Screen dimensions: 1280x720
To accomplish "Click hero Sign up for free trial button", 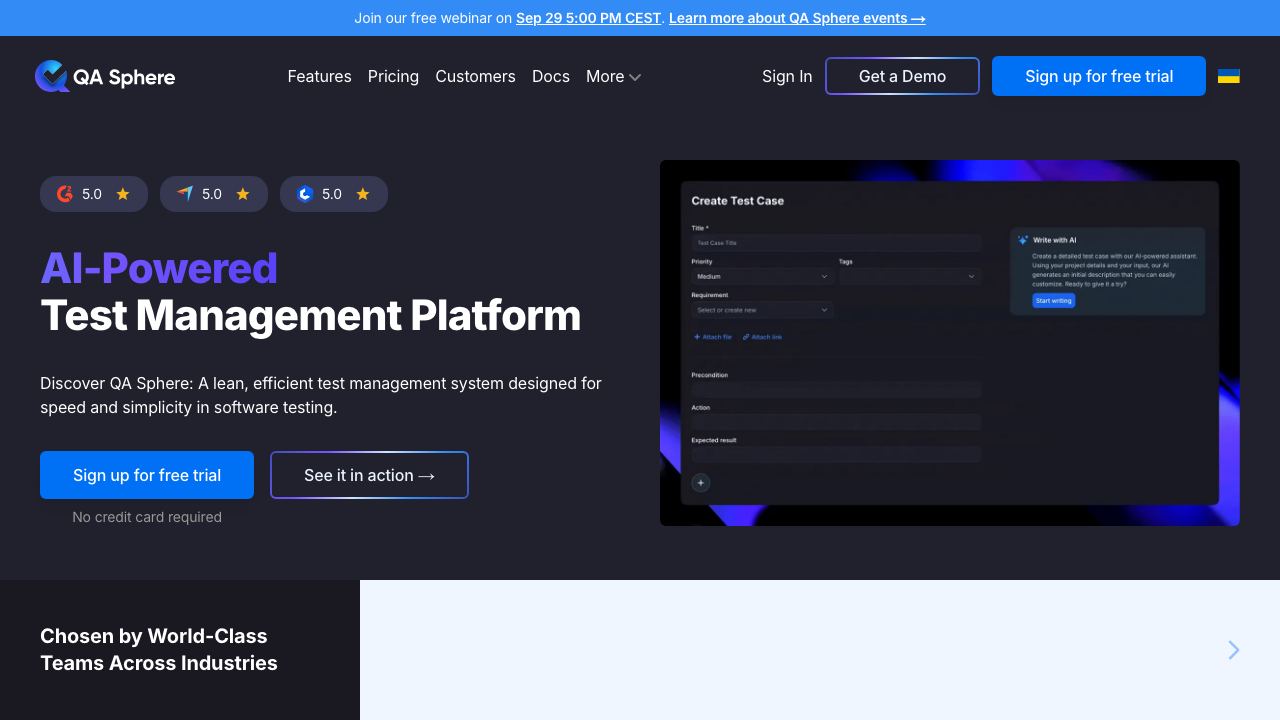I will pyautogui.click(x=147, y=475).
